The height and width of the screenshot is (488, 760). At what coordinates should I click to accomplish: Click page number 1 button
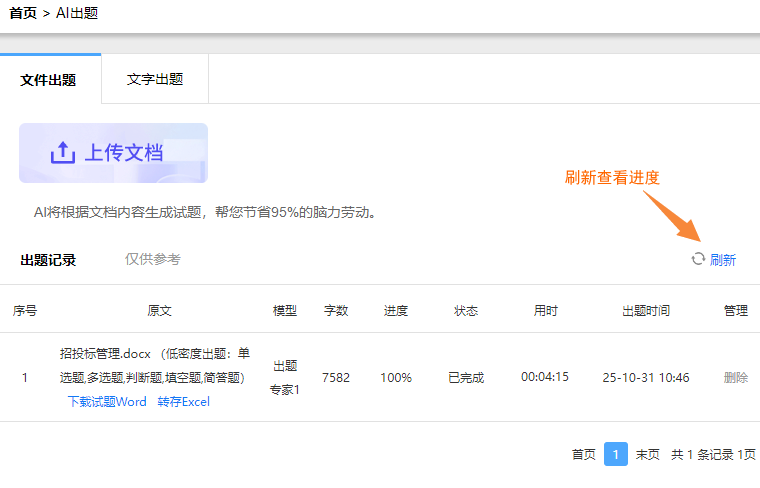616,454
